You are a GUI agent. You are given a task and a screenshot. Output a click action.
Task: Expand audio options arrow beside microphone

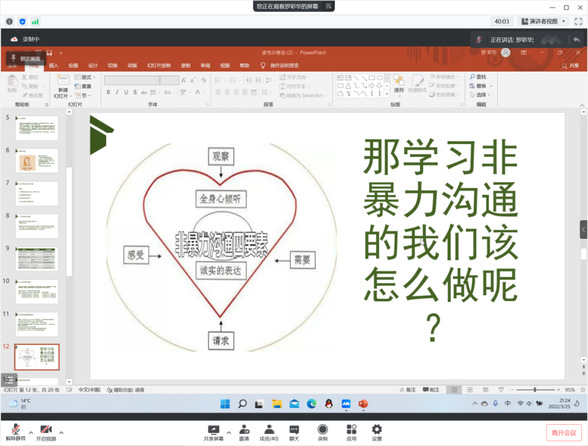pos(31,432)
